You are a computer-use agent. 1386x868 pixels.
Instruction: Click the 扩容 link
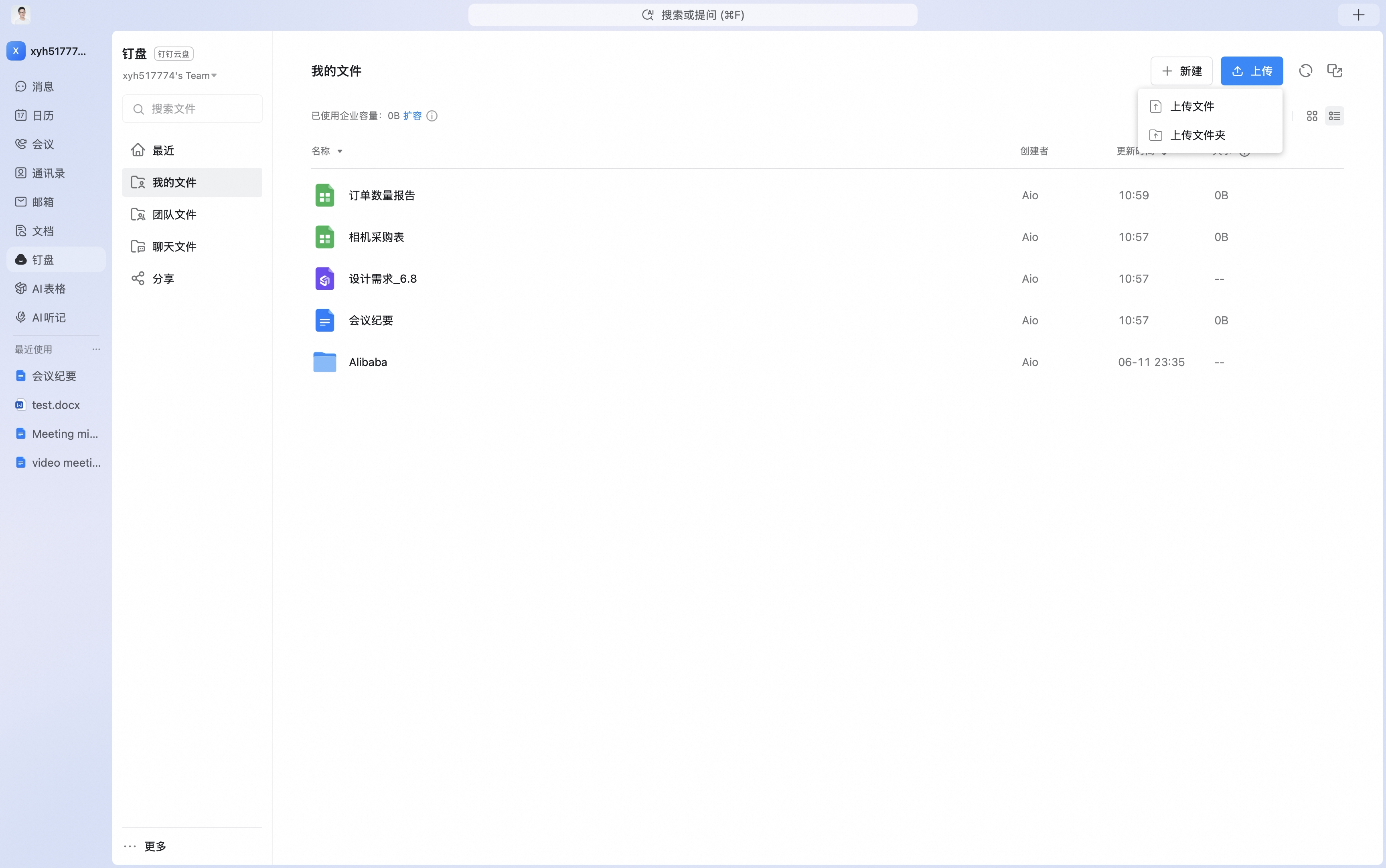[412, 116]
